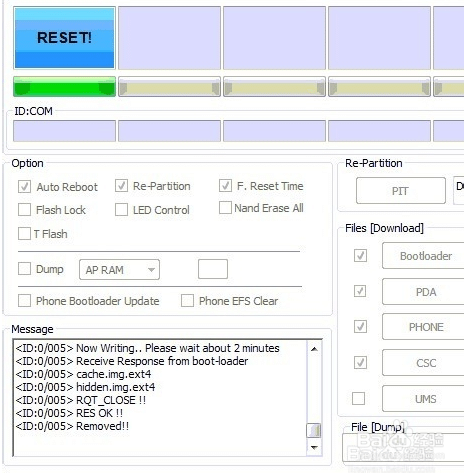Screen dimensions: 474x473
Task: Click the 'hidden.img.ext4' log line
Action: tap(85, 387)
